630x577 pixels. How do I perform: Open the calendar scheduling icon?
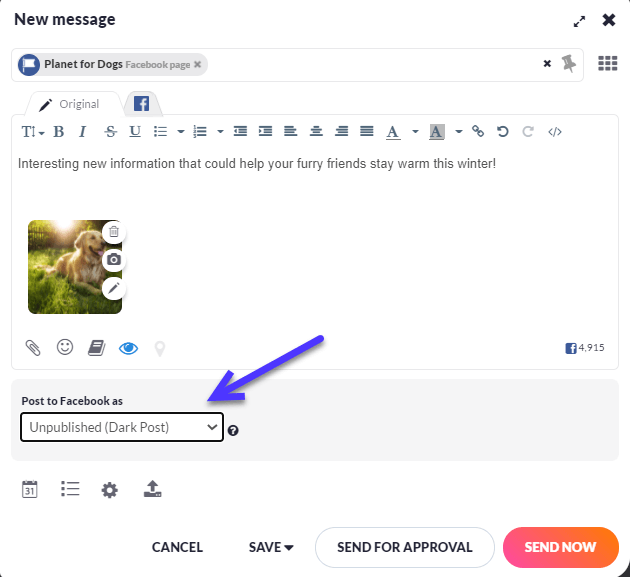pos(30,489)
